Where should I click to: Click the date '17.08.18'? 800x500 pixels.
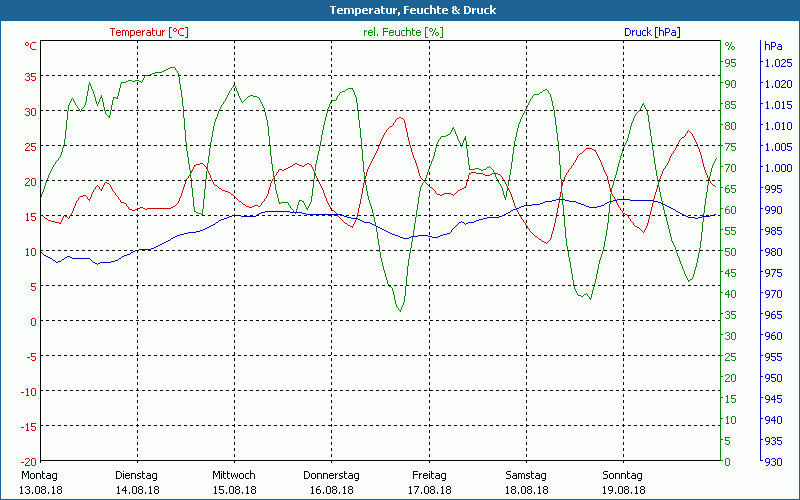click(430, 490)
